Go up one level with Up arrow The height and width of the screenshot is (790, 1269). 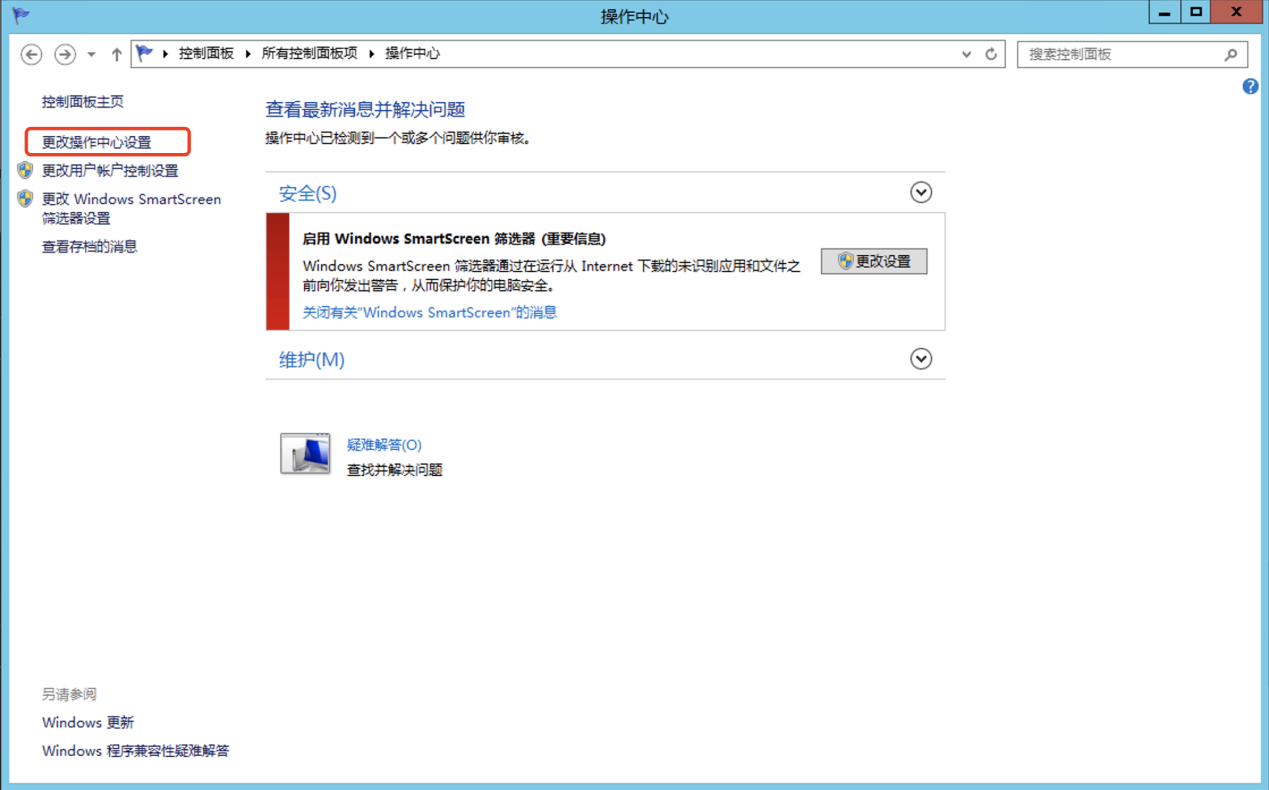click(x=116, y=54)
